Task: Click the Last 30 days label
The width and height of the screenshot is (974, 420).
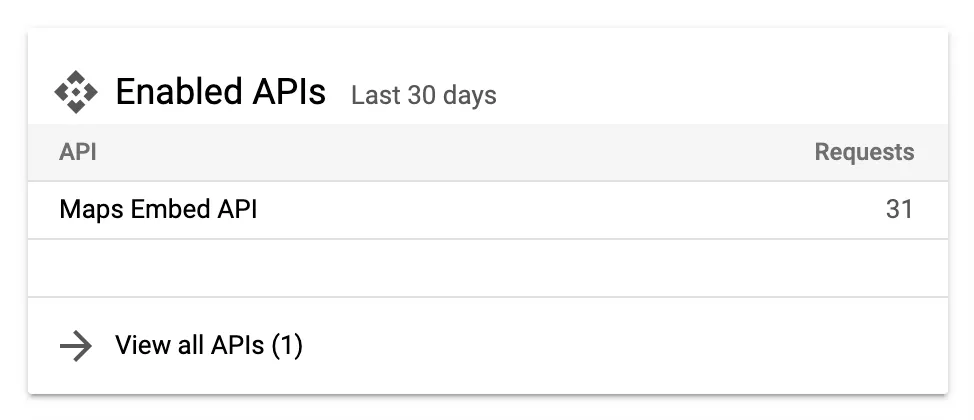Action: pos(424,96)
